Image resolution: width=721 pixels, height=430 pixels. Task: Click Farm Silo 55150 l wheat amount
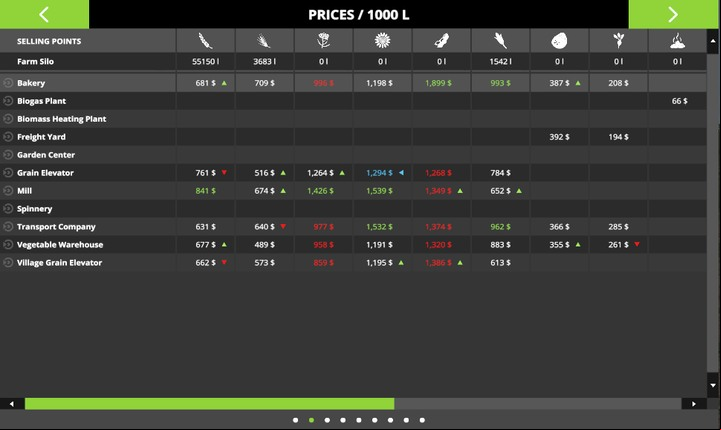(206, 61)
